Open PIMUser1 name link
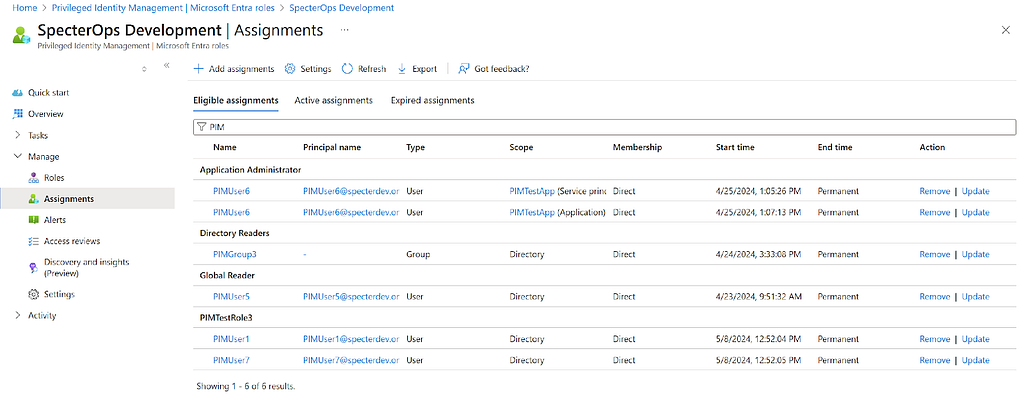The height and width of the screenshot is (412, 1024). (x=231, y=339)
